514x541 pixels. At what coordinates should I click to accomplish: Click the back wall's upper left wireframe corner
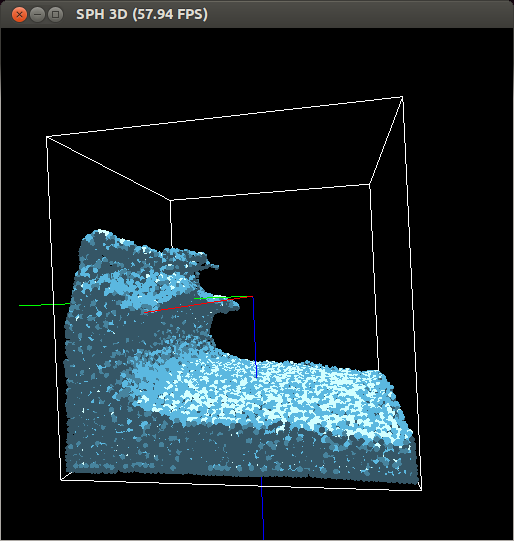point(170,200)
